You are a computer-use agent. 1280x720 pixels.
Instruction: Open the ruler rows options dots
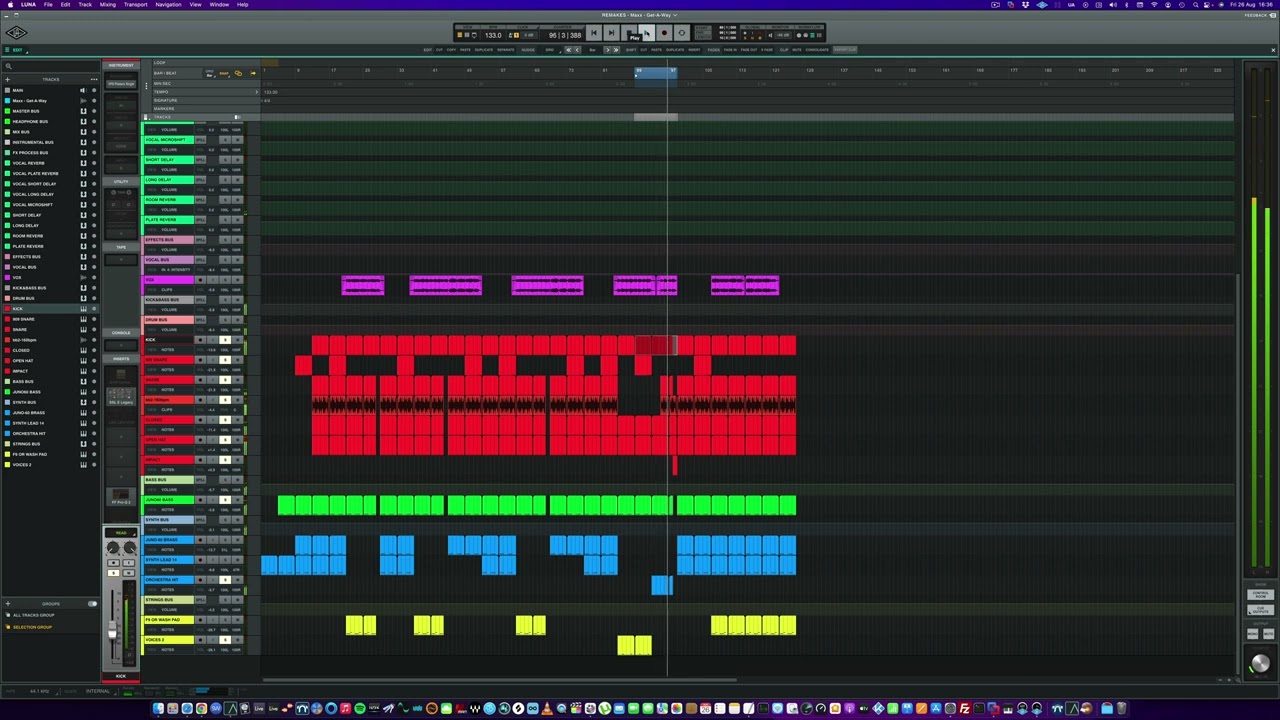[146, 86]
